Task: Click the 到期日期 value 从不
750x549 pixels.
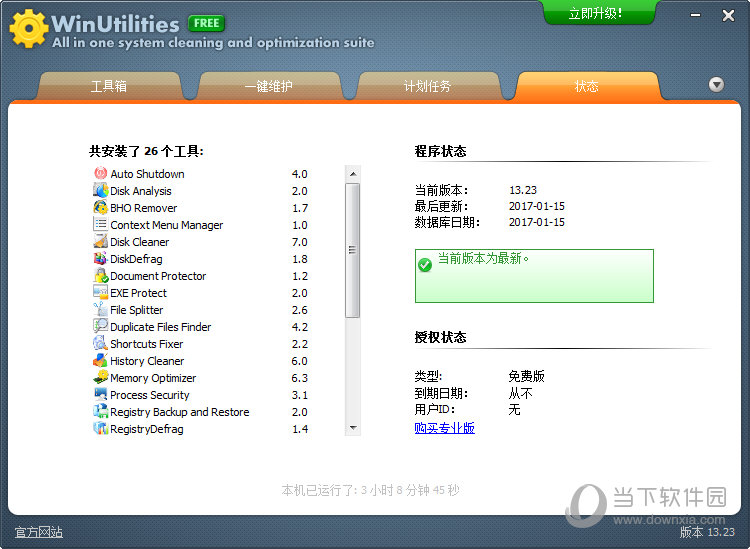Action: pyautogui.click(x=520, y=393)
